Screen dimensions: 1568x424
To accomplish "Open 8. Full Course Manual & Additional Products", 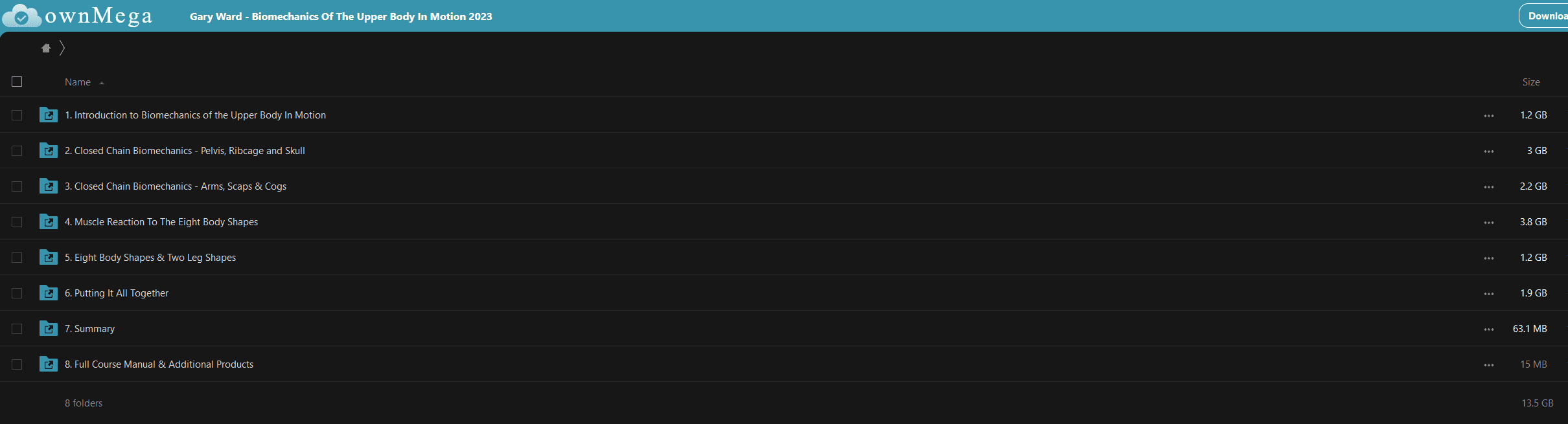I will coord(159,364).
